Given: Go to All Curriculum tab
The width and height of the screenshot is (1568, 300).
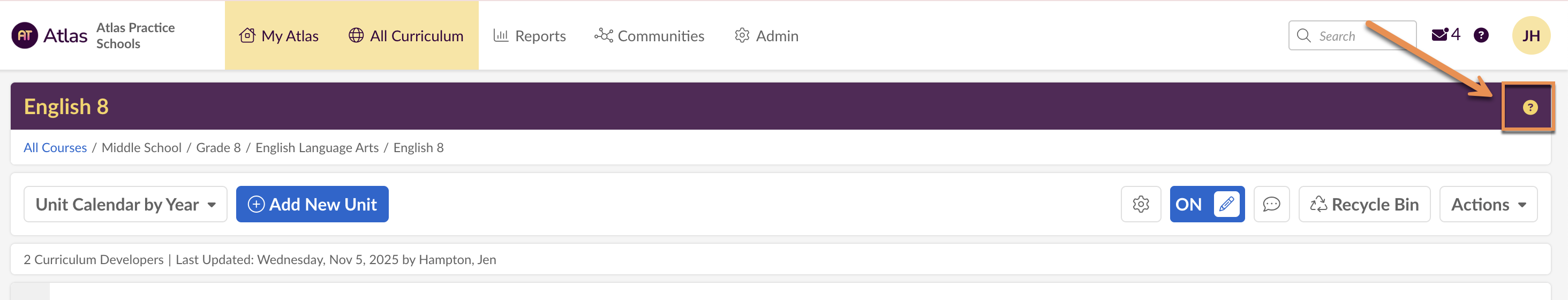Looking at the screenshot, I should point(406,36).
